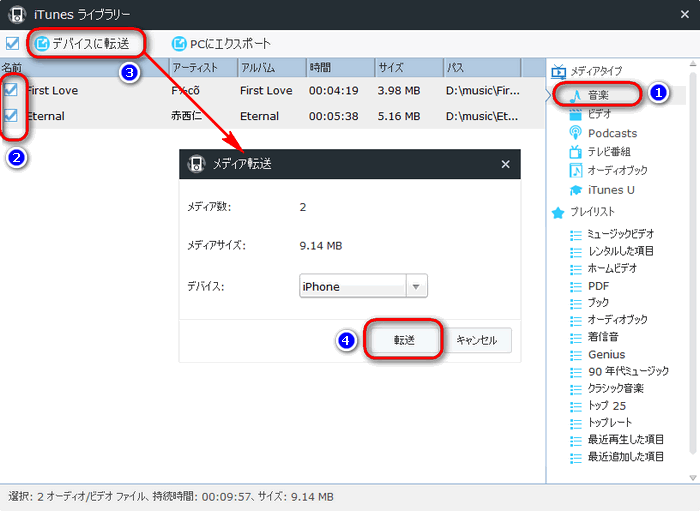Select テレビ番組 media type
The height and width of the screenshot is (511, 700).
pos(609,152)
